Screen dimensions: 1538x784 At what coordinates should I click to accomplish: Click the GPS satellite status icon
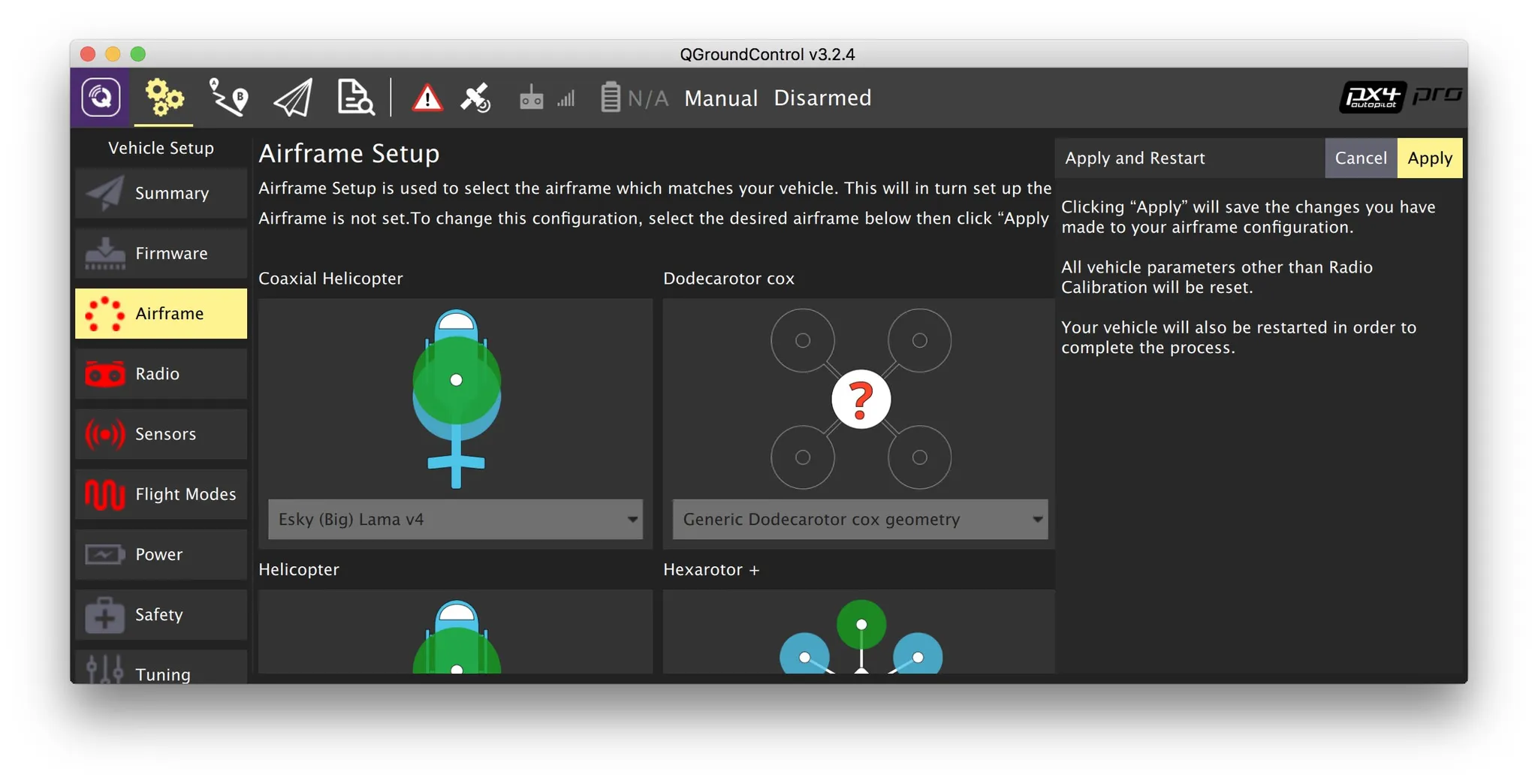pyautogui.click(x=475, y=98)
